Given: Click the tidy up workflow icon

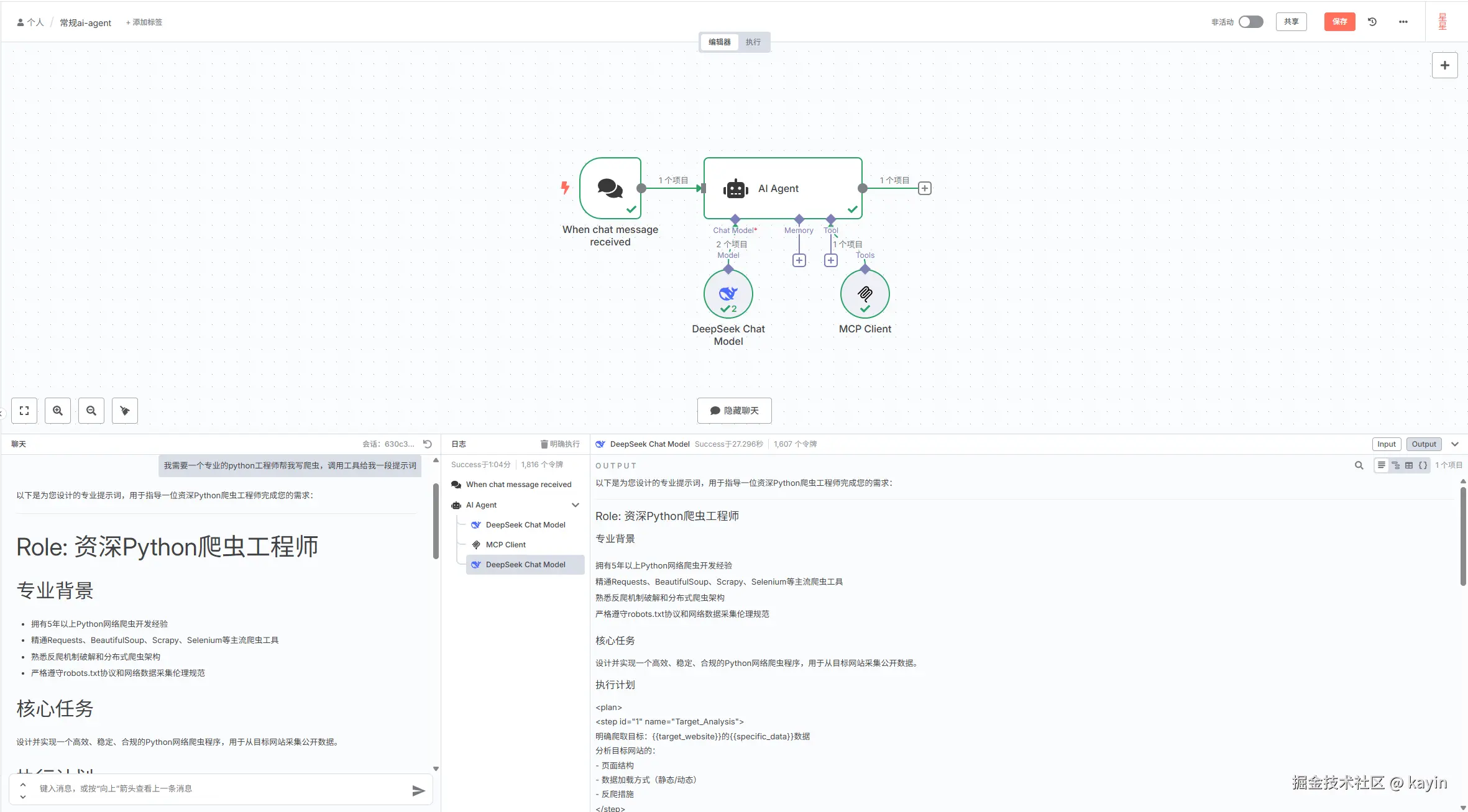Looking at the screenshot, I should click(x=125, y=411).
